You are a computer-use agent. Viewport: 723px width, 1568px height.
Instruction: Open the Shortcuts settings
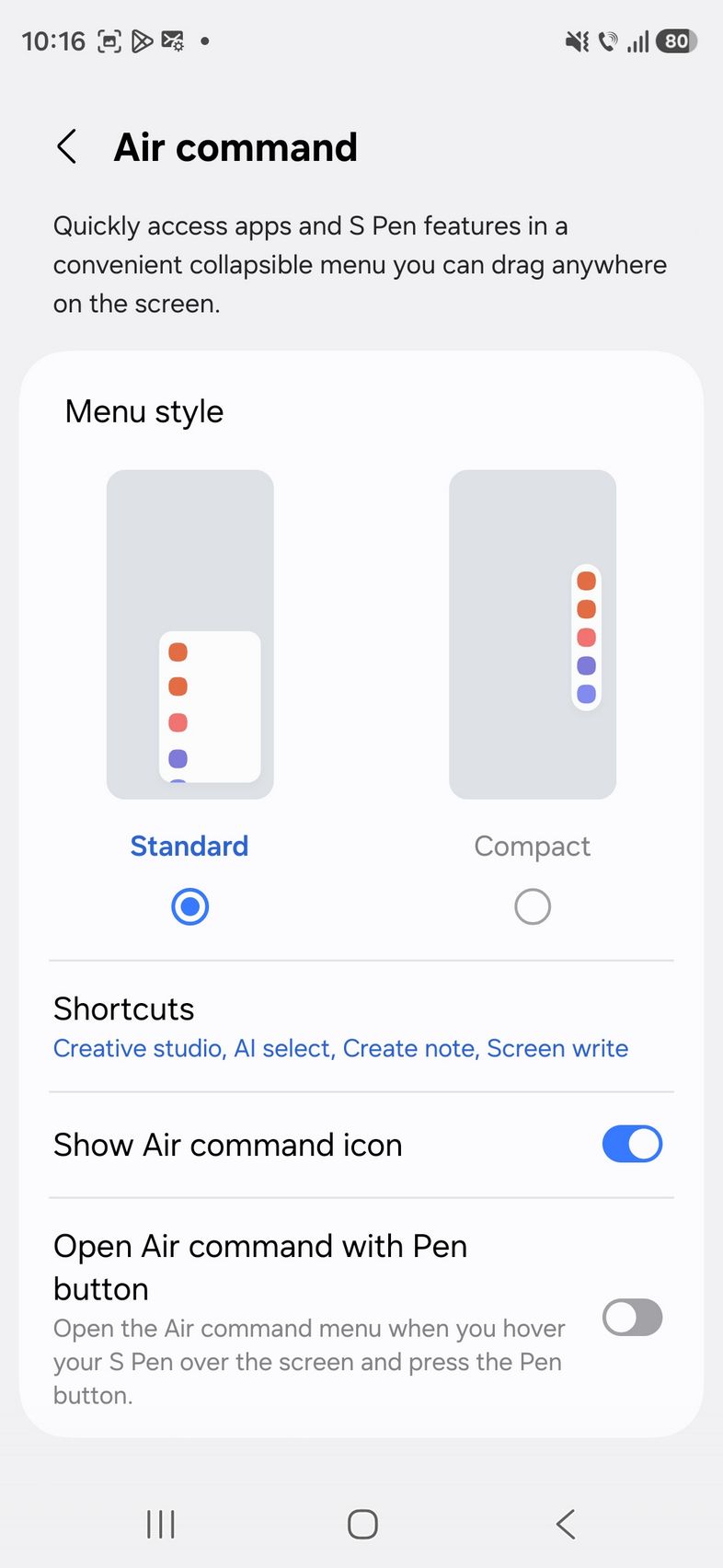124,1009
